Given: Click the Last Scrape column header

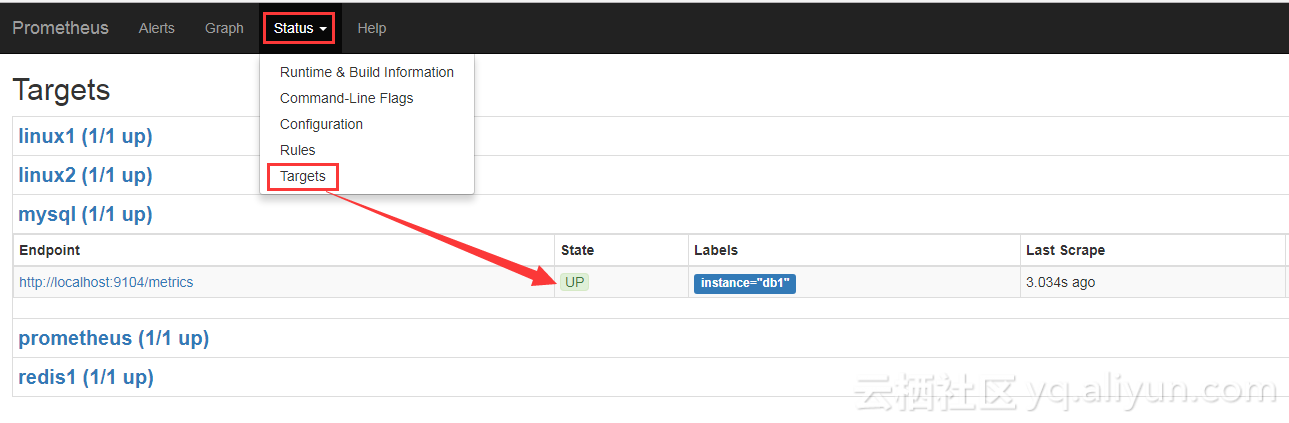Looking at the screenshot, I should pyautogui.click(x=1065, y=250).
